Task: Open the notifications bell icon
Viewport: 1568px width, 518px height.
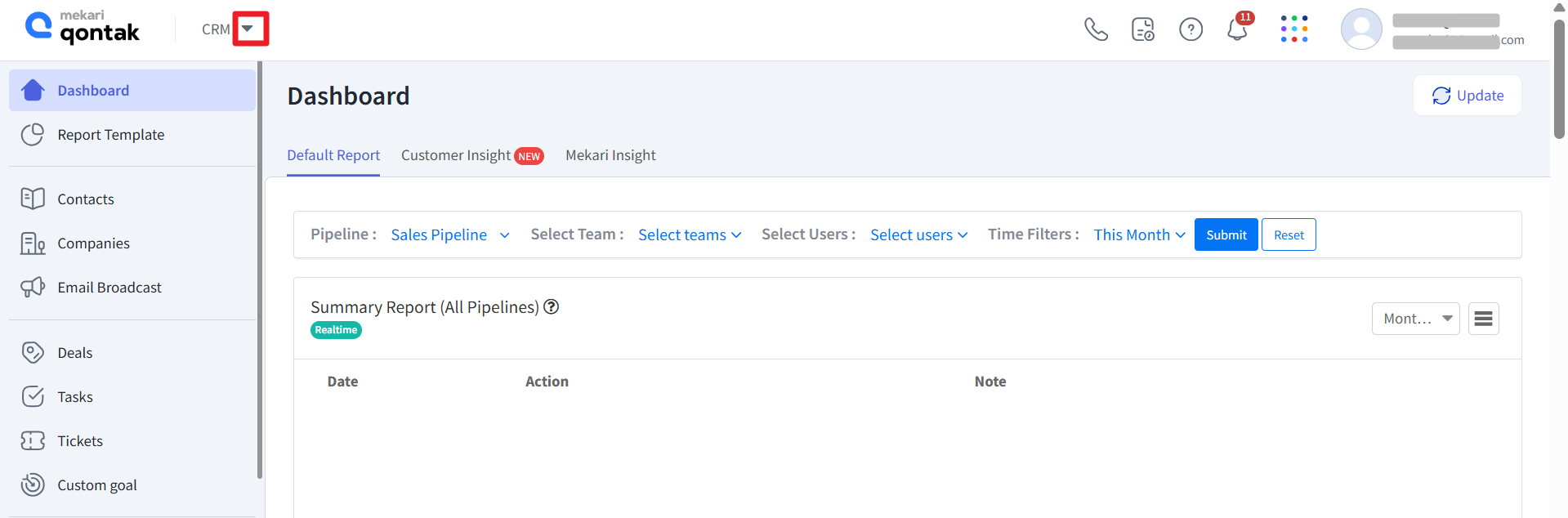Action: click(x=1237, y=30)
